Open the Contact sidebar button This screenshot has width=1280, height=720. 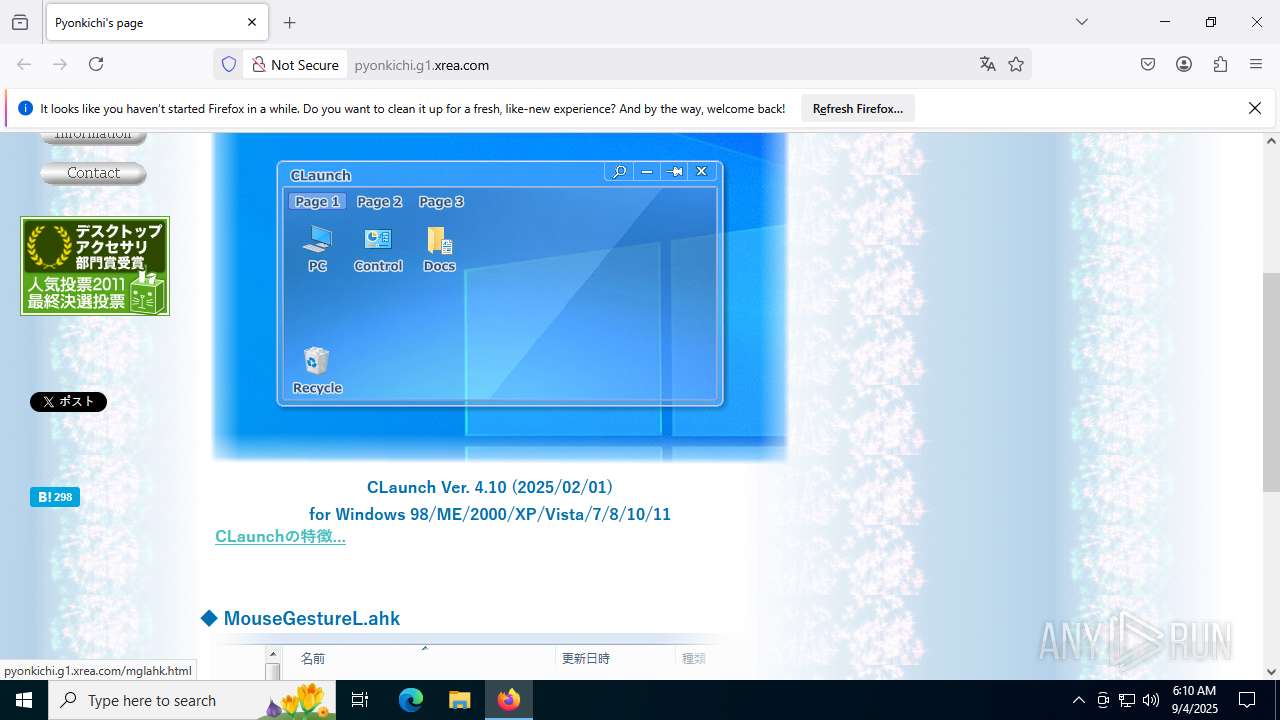coord(93,173)
